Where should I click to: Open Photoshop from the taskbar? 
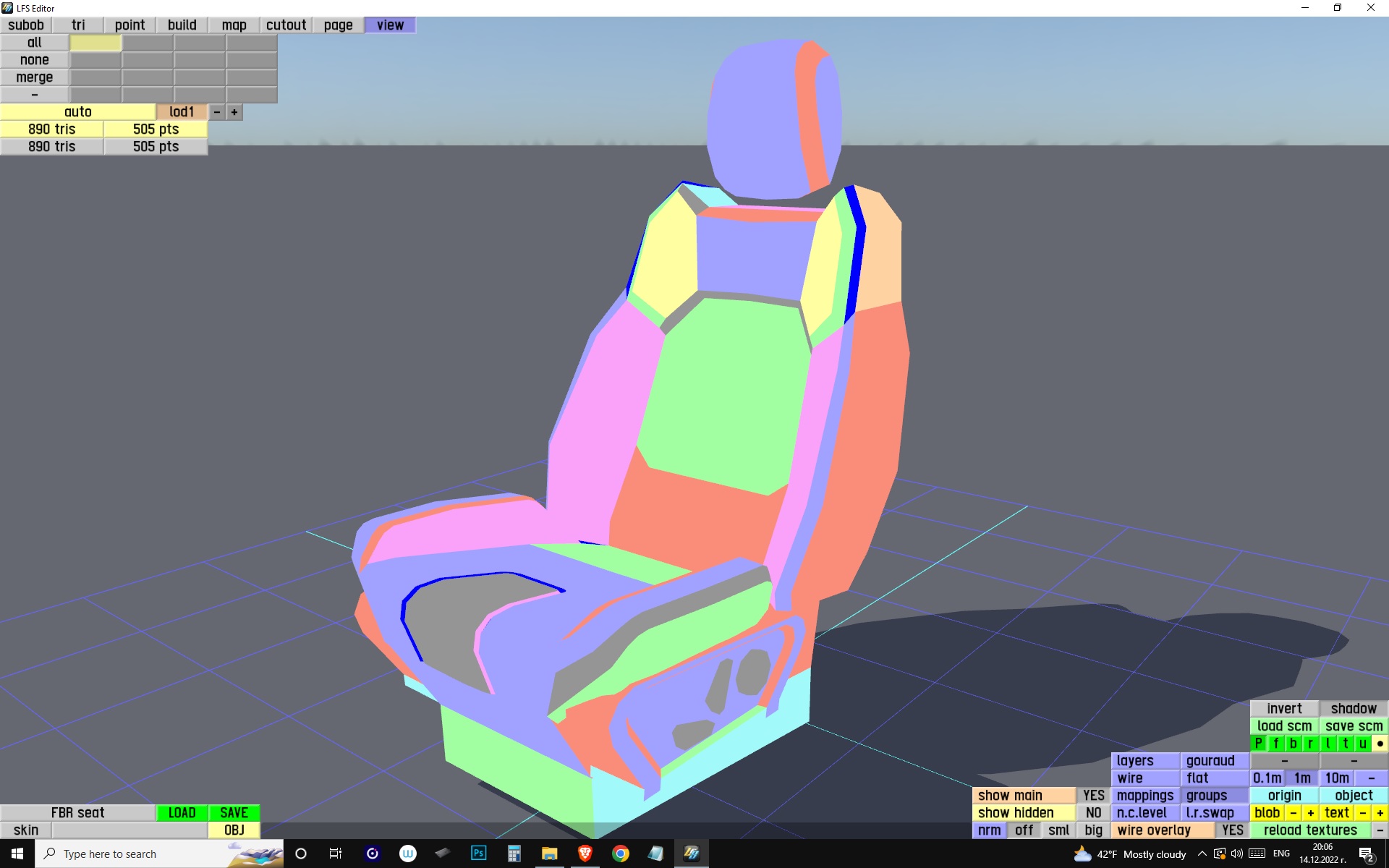pyautogui.click(x=478, y=854)
